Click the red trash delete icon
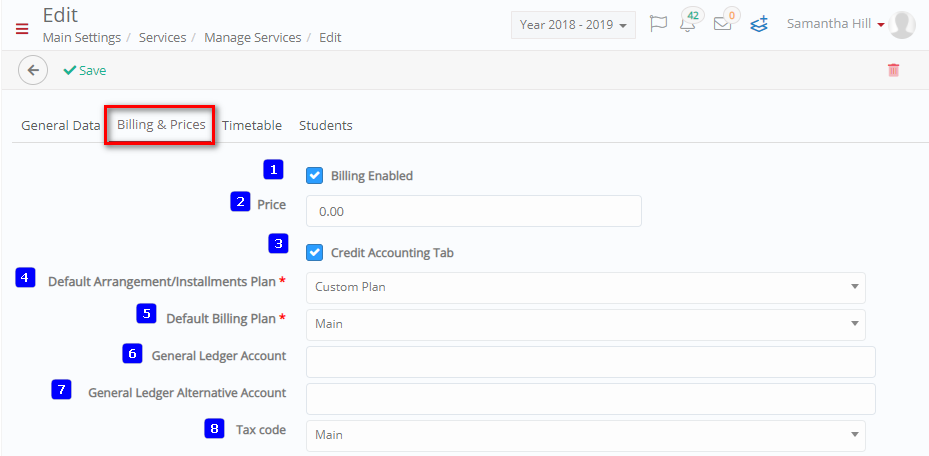 click(893, 70)
